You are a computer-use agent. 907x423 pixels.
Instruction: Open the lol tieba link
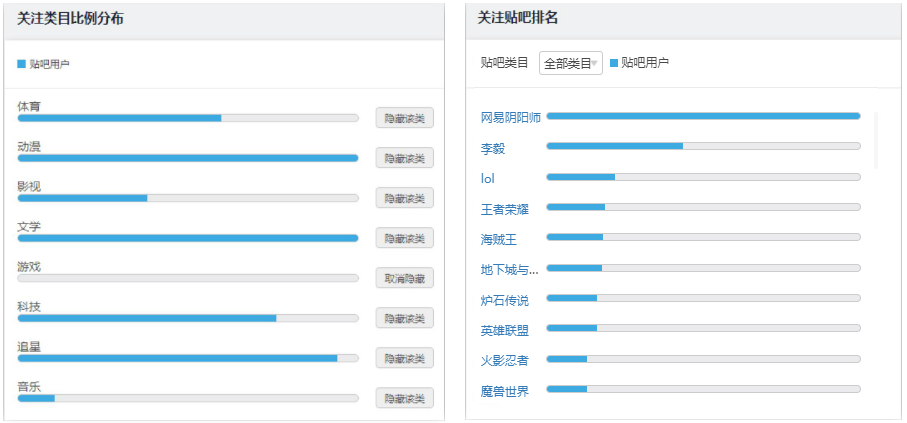(x=488, y=179)
